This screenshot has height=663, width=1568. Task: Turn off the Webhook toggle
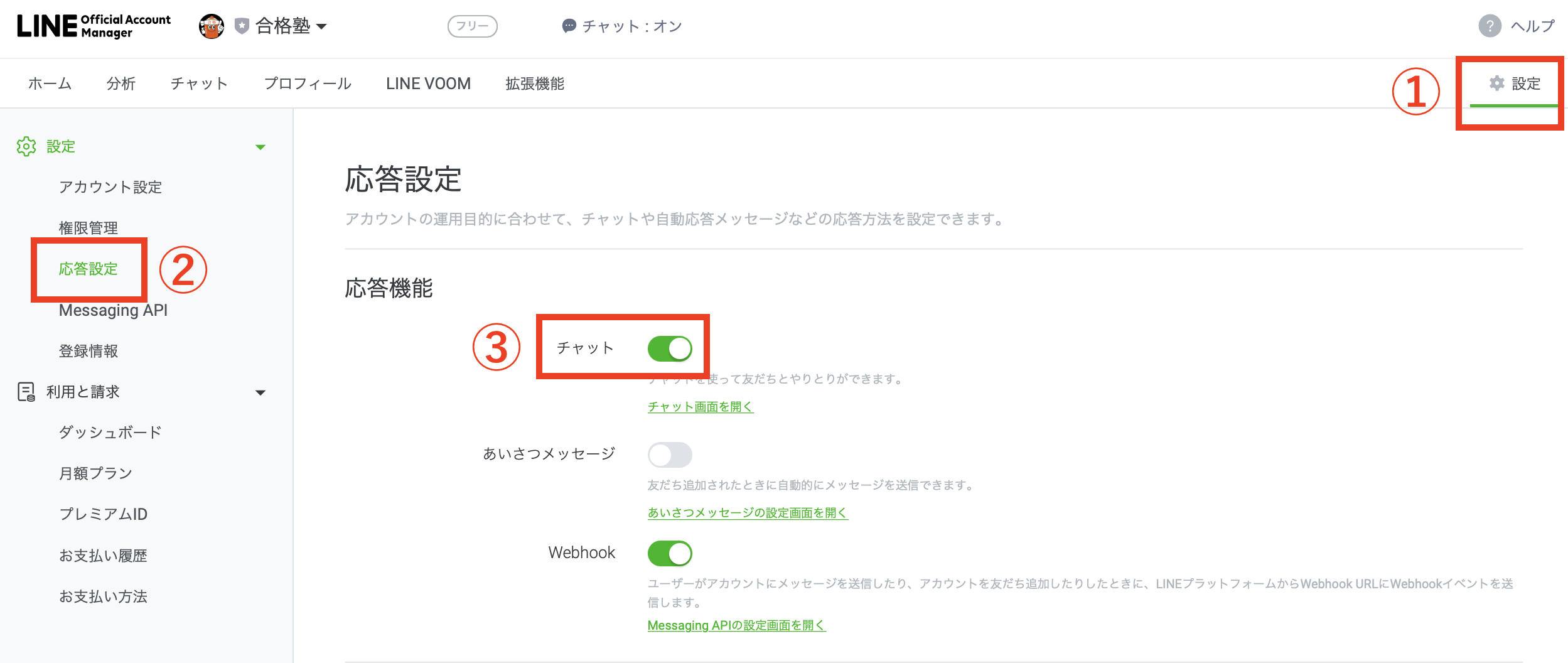click(669, 553)
